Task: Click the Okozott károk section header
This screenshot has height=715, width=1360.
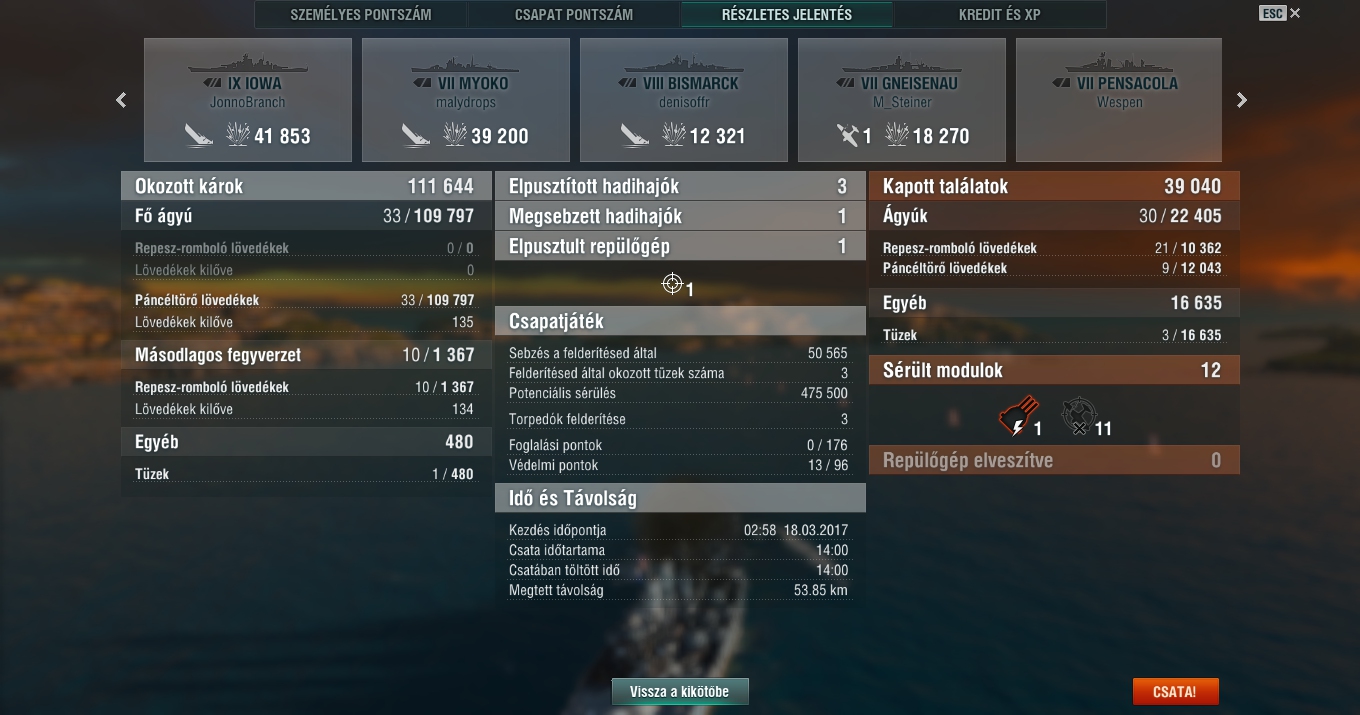Action: pos(306,186)
